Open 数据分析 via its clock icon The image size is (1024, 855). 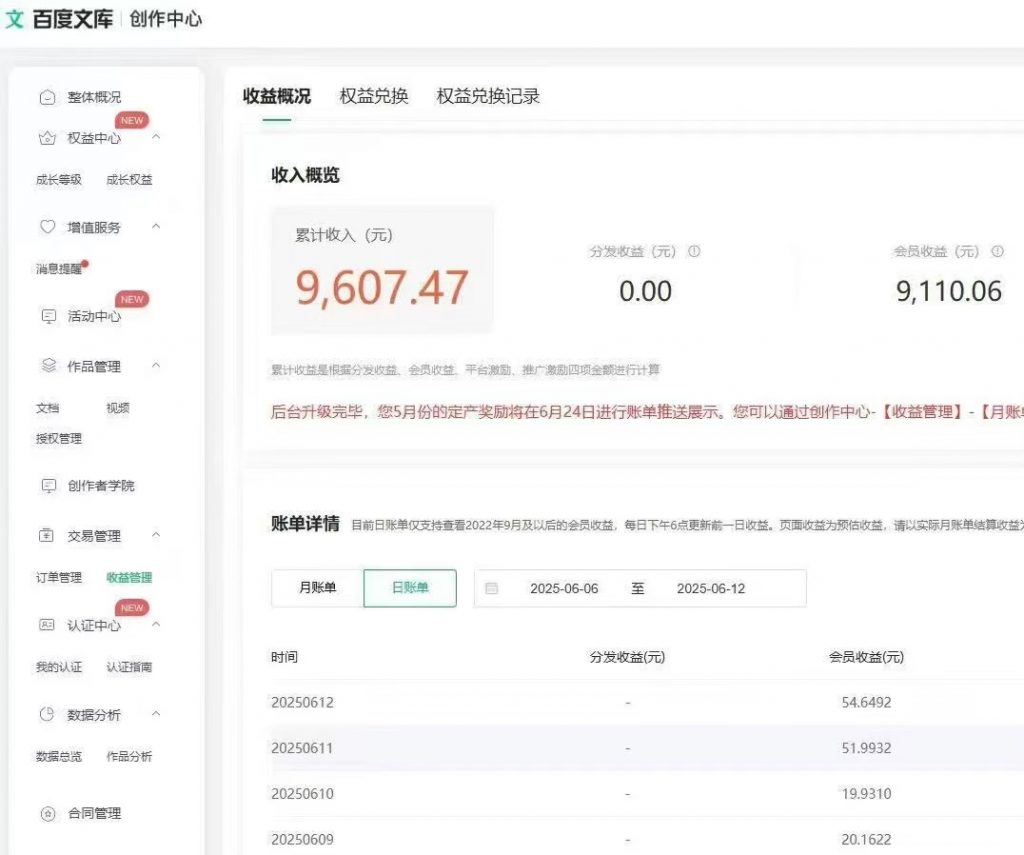coord(47,714)
